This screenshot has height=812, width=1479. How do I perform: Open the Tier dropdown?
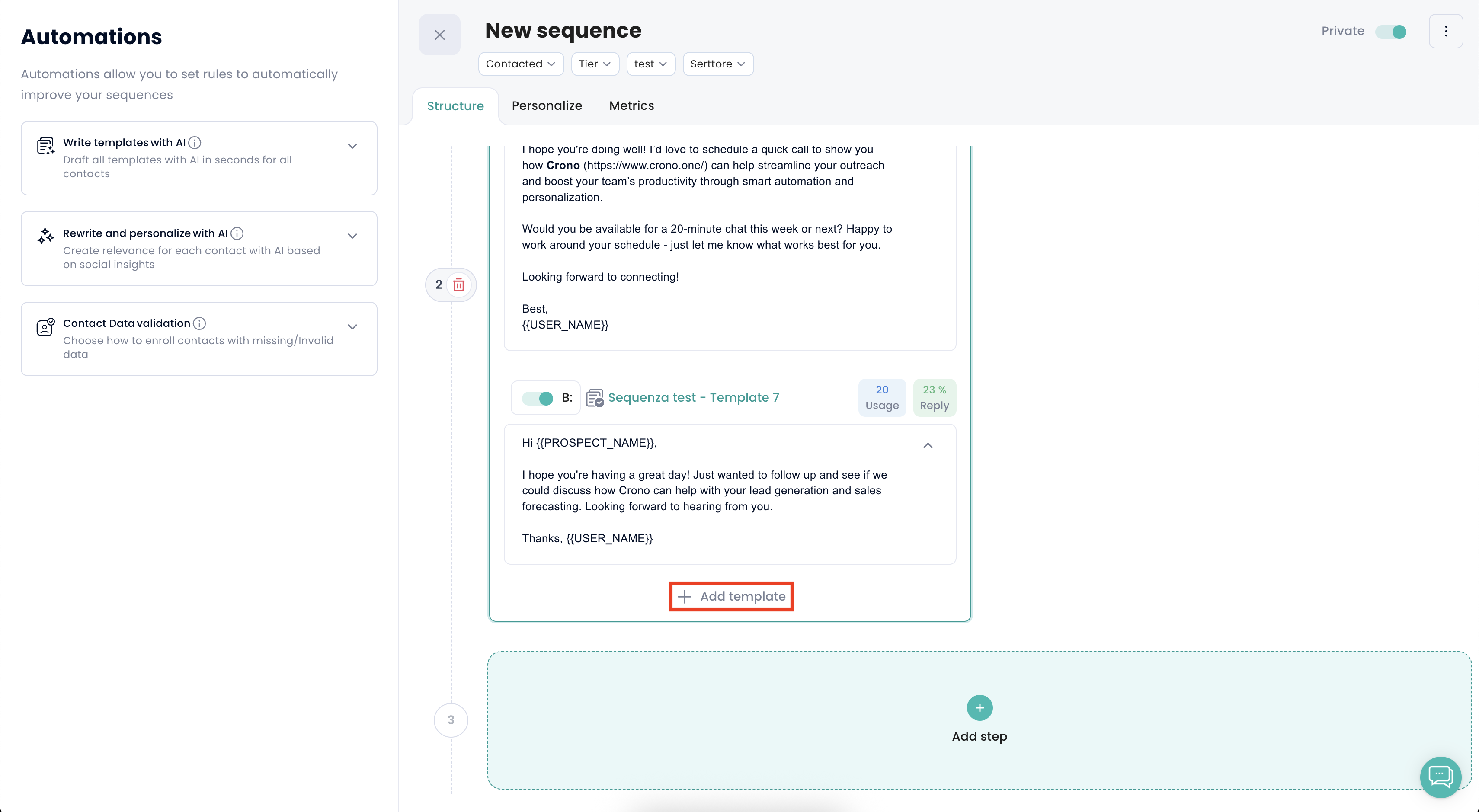coord(594,64)
